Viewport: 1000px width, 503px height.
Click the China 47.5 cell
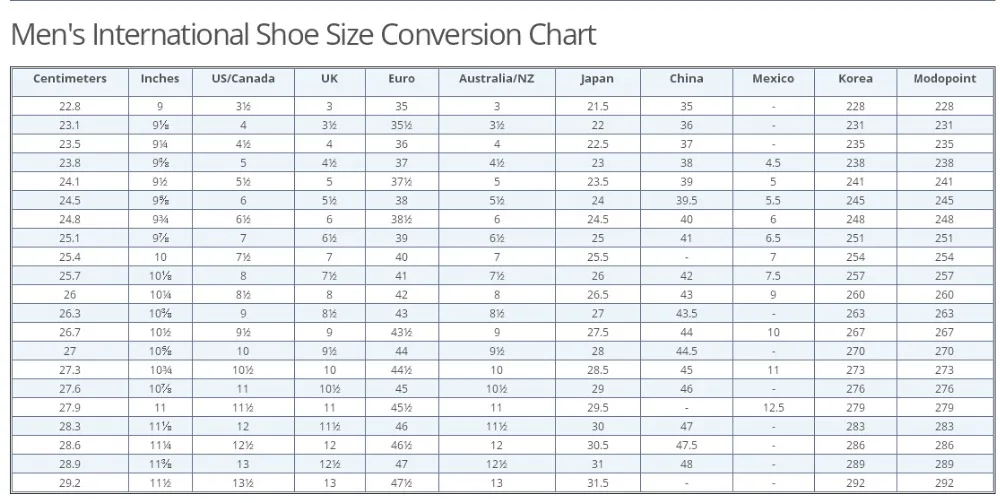(686, 446)
